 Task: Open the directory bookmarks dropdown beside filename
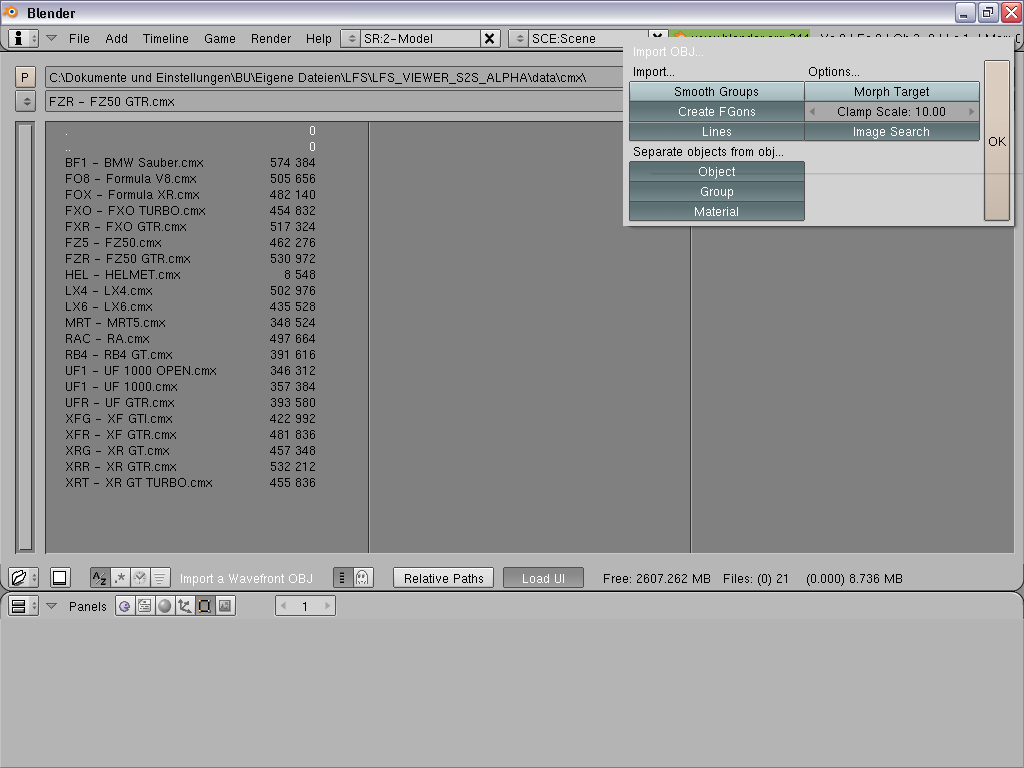click(x=25, y=101)
